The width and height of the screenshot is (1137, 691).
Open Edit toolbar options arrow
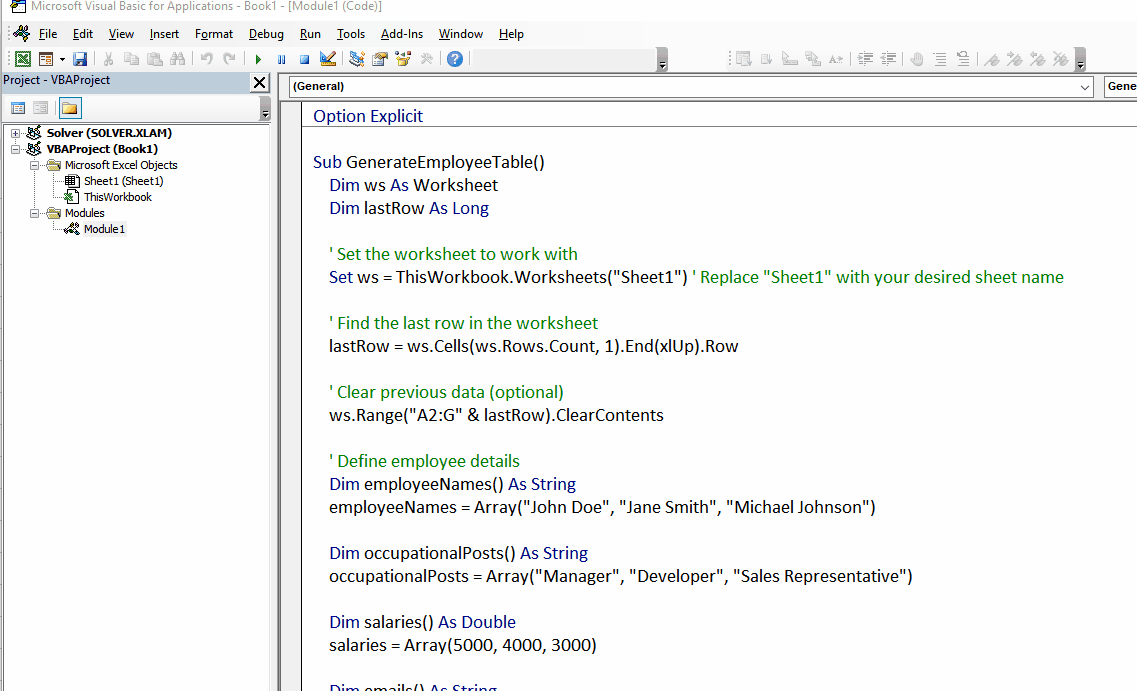[1080, 60]
